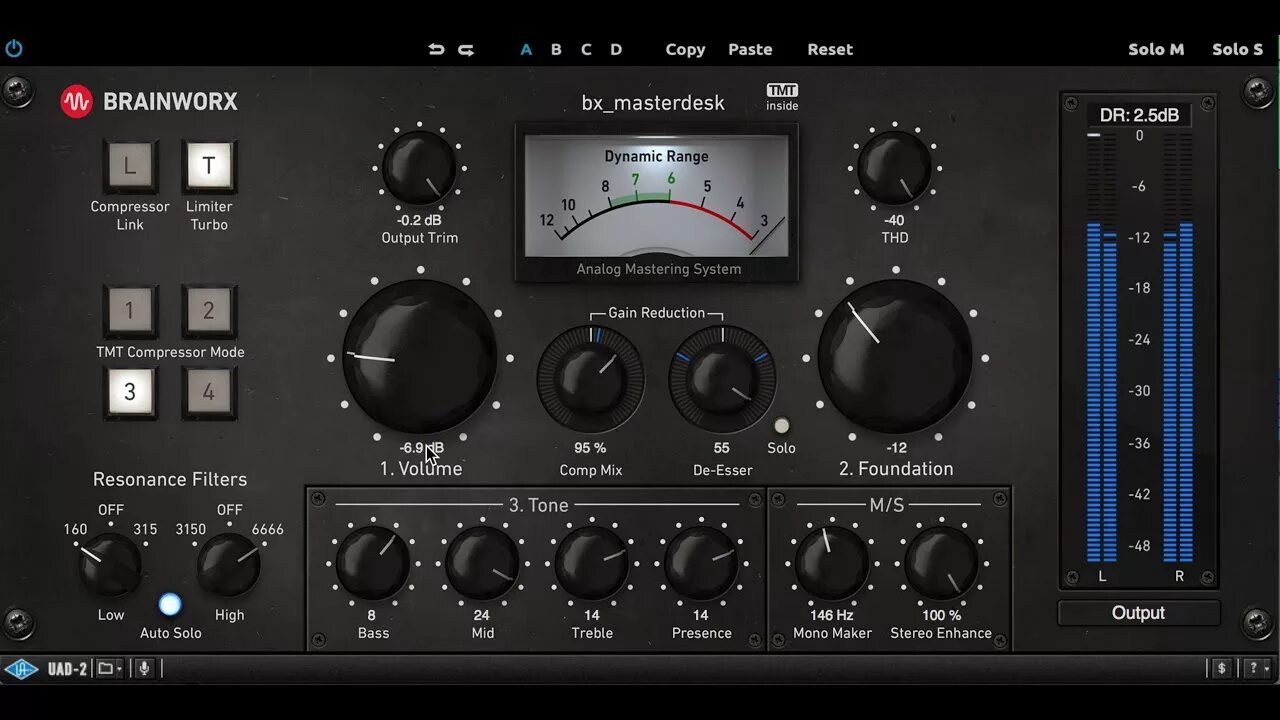The width and height of the screenshot is (1280, 720).
Task: Click the undo arrow icon
Action: [436, 49]
